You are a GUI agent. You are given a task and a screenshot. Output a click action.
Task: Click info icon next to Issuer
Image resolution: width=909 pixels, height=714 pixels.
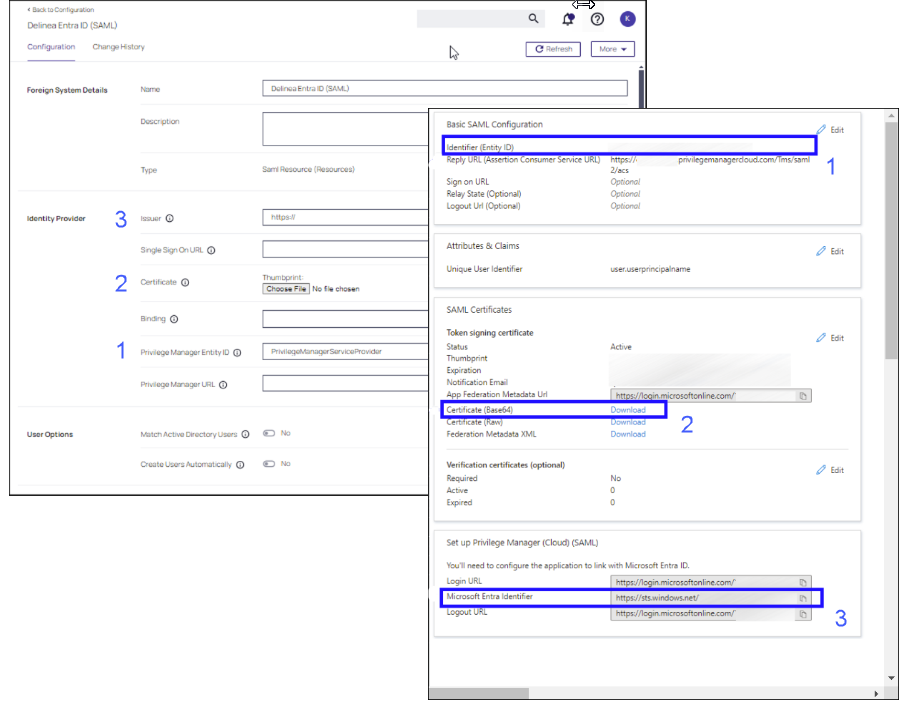pyautogui.click(x=170, y=218)
